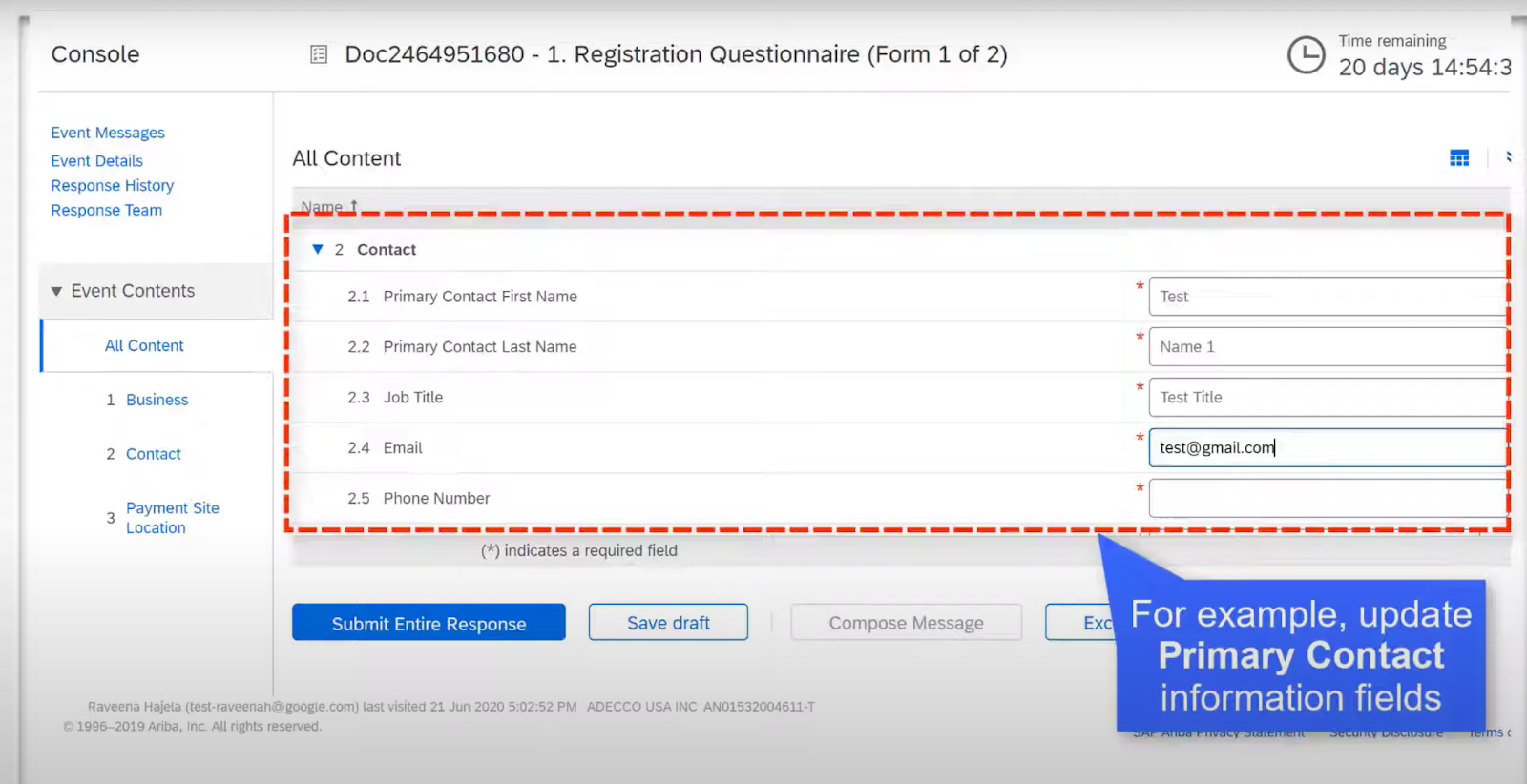Viewport: 1527px width, 784px height.
Task: Click the Primary Contact Last Name field
Action: 1328,347
